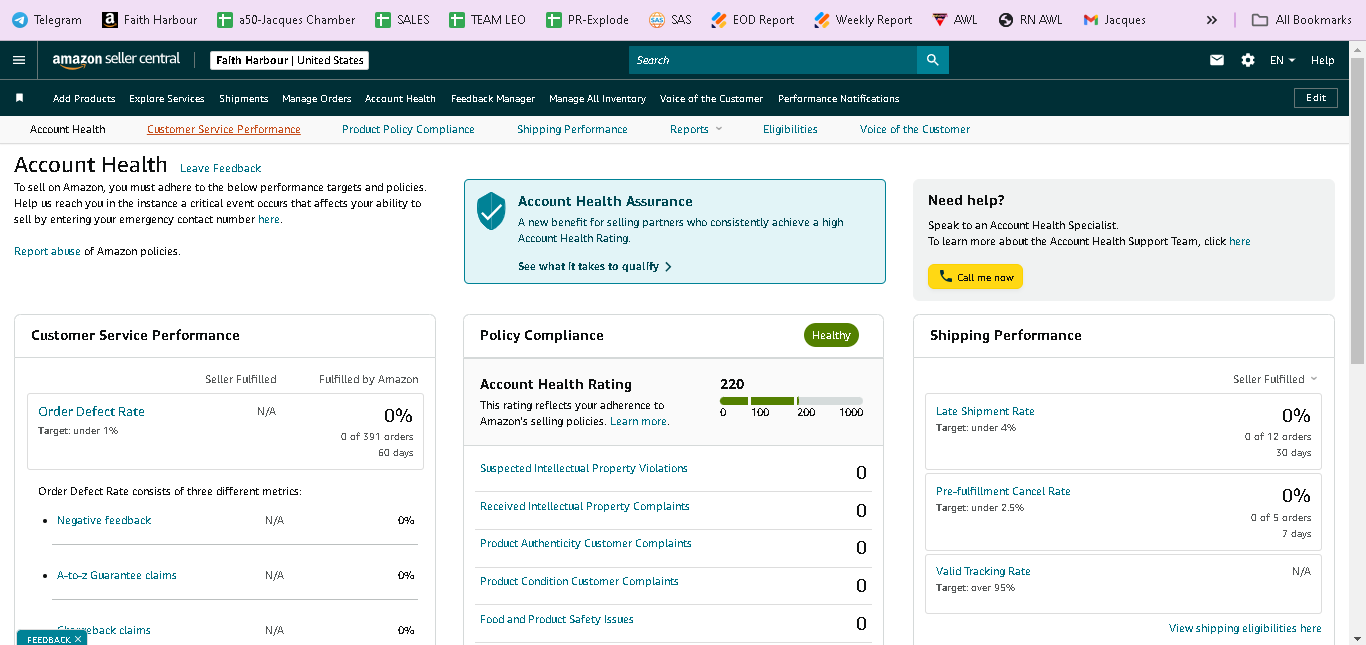Open the AWL bookmark
This screenshot has width=1366, height=645.
[x=955, y=20]
